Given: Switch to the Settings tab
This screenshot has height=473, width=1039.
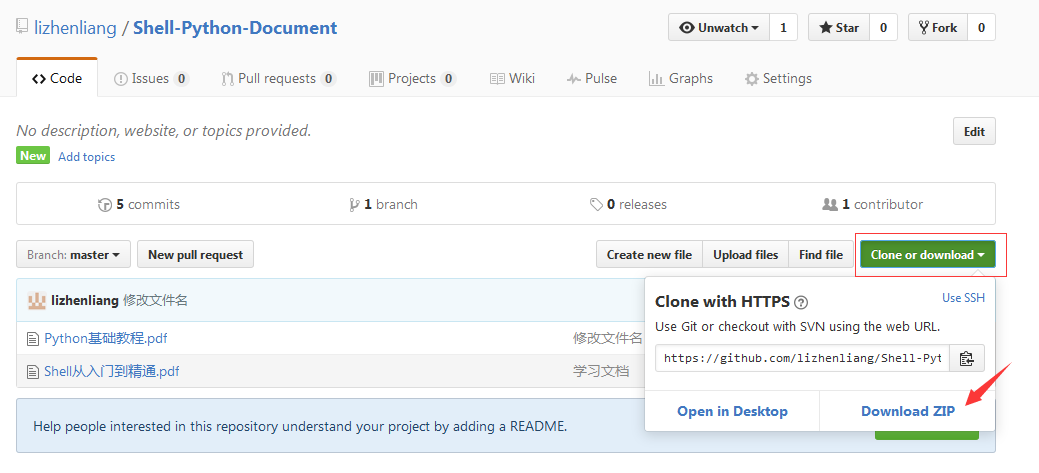Looking at the screenshot, I should tap(778, 78).
